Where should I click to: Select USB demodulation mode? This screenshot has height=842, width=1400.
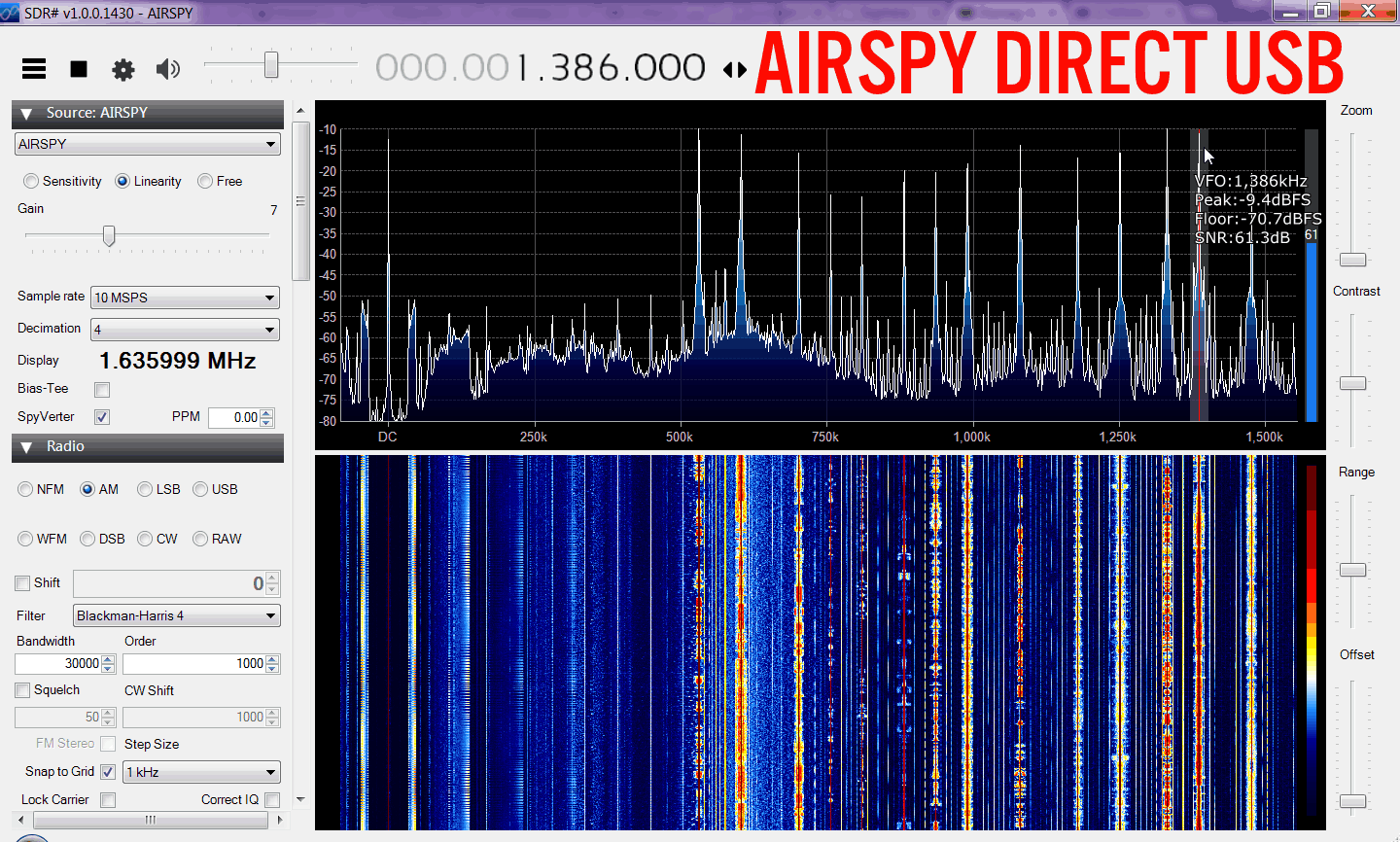click(x=201, y=489)
